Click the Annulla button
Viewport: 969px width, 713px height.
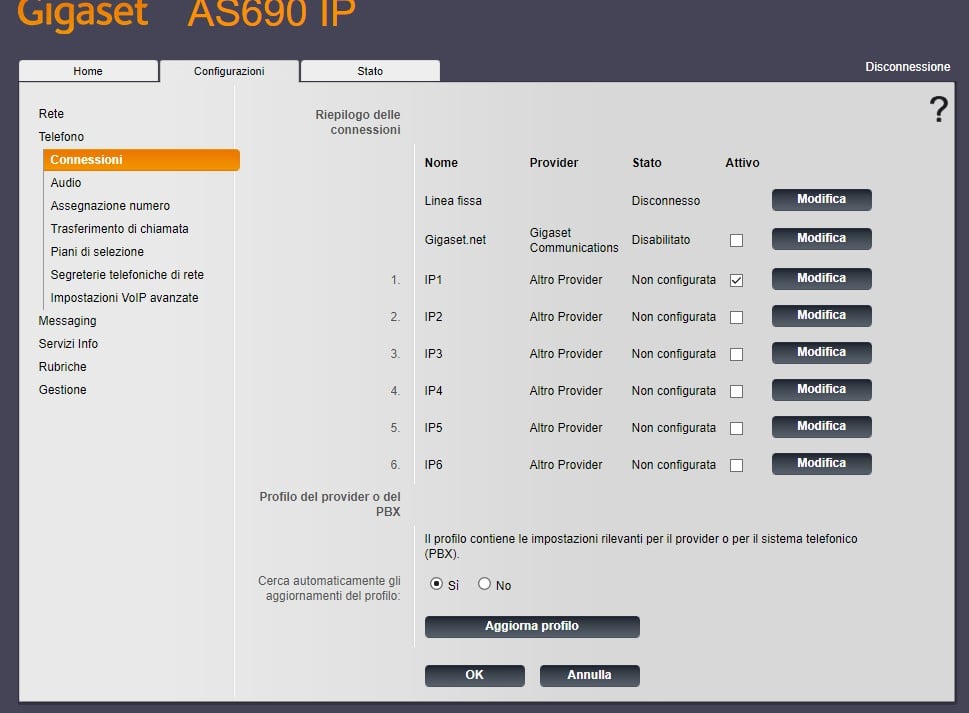(590, 675)
